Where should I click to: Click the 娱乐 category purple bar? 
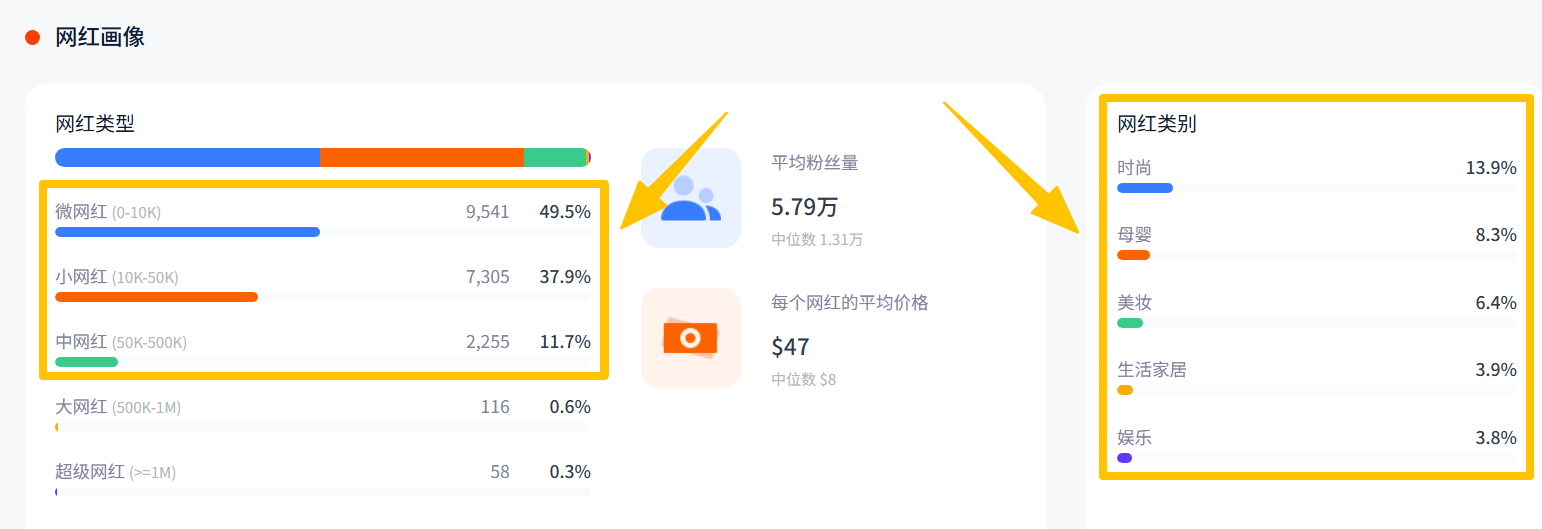[1124, 458]
